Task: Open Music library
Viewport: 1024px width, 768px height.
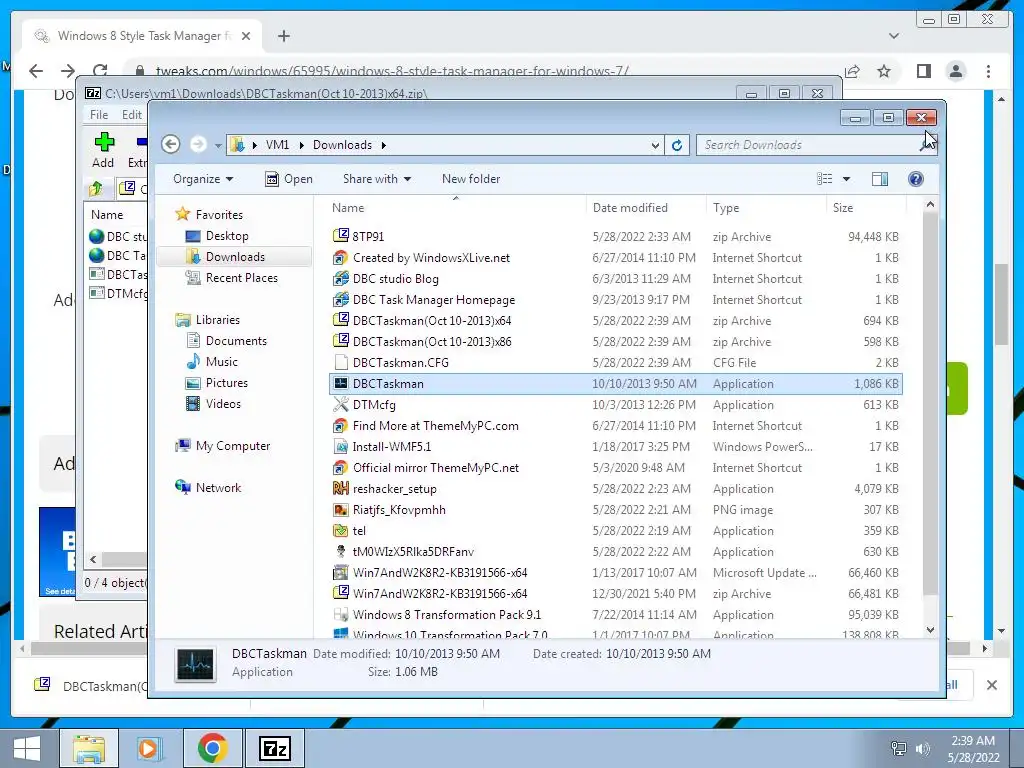Action: click(221, 362)
